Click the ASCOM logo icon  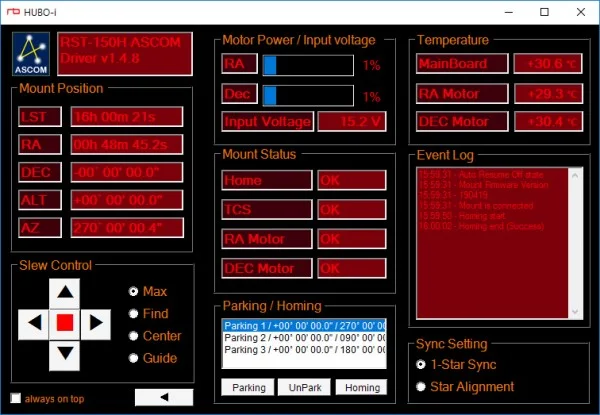pyautogui.click(x=31, y=54)
